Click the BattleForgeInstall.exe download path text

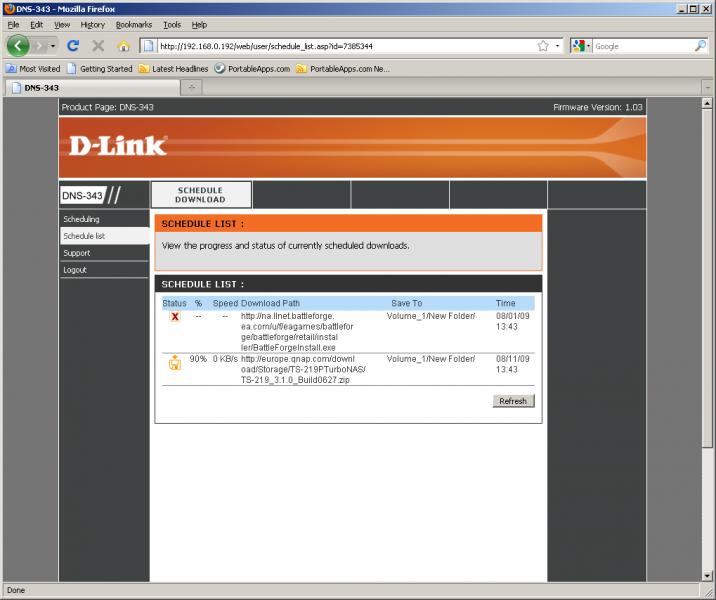(297, 332)
